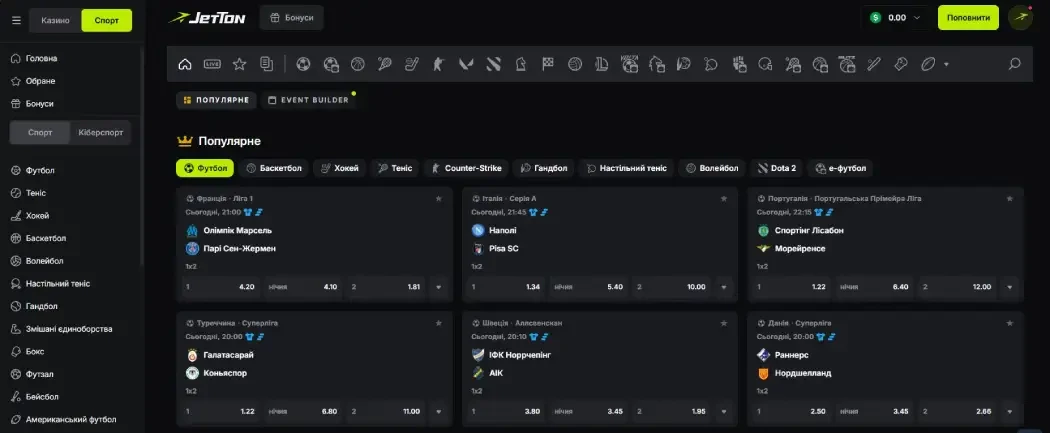Click the Поповнити deposit button
1050x433 pixels.
tap(968, 17)
